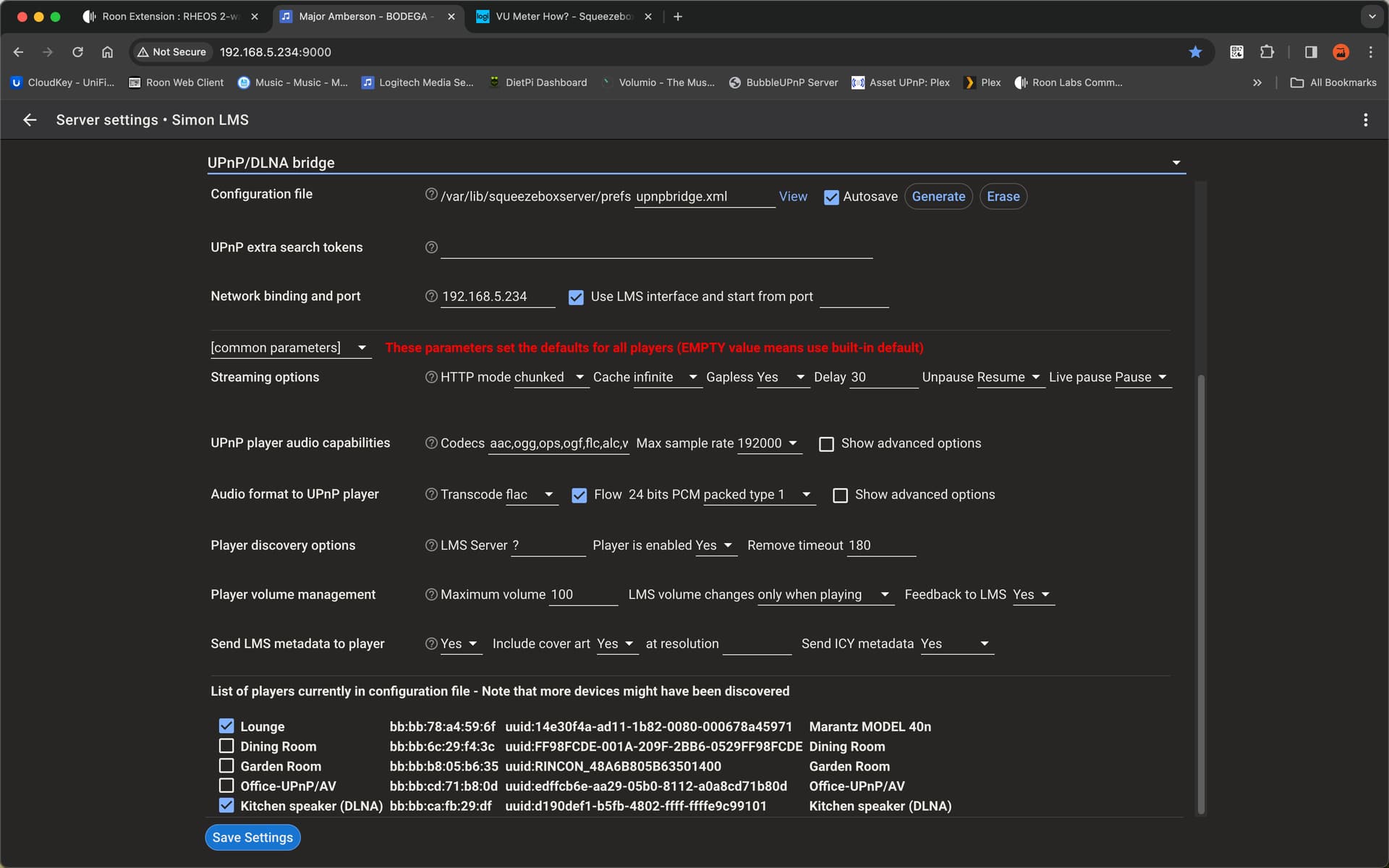The width and height of the screenshot is (1389, 868).
Task: Open a new browser tab
Action: [x=678, y=17]
